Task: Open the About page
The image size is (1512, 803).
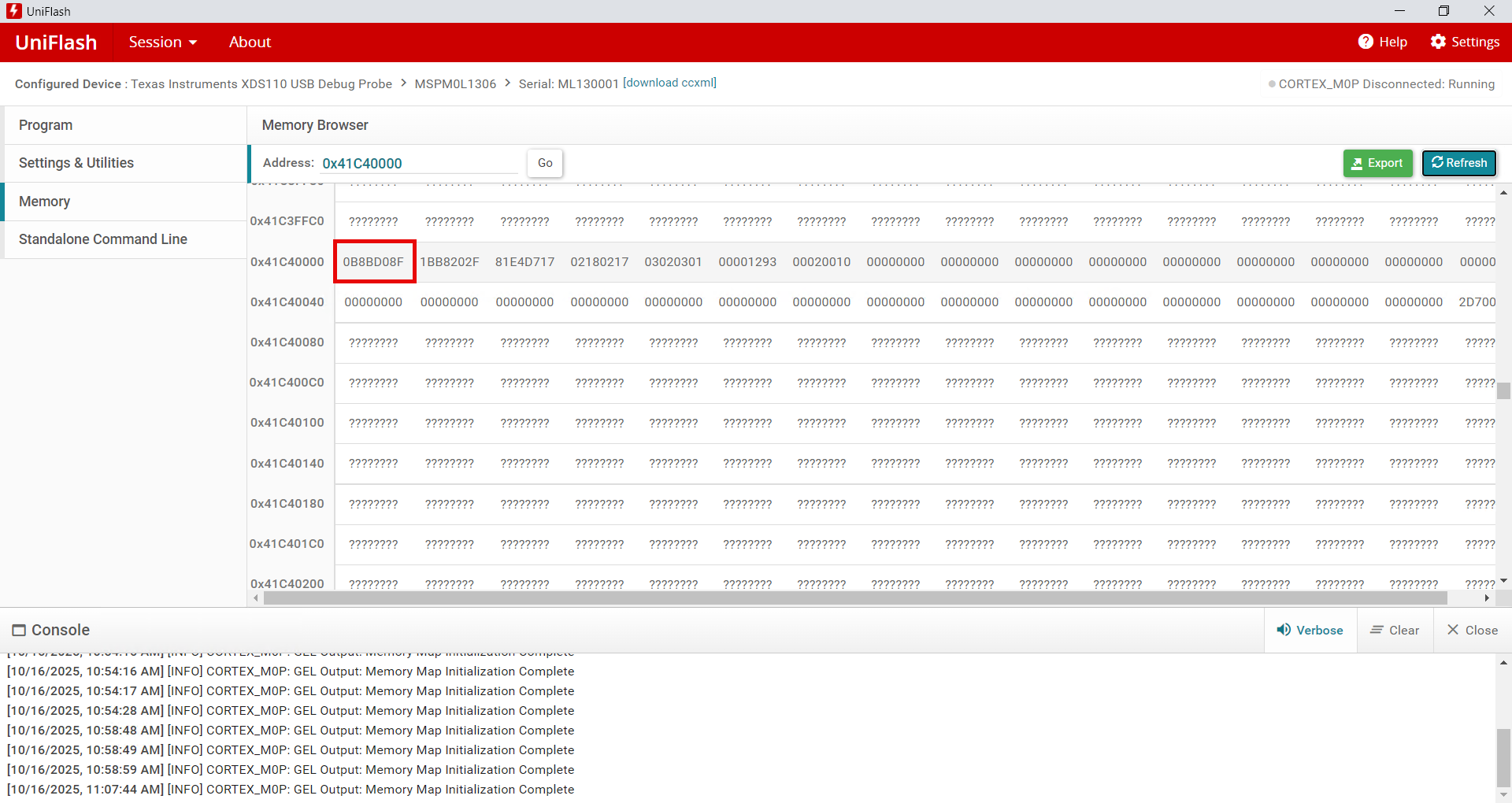Action: [x=250, y=43]
